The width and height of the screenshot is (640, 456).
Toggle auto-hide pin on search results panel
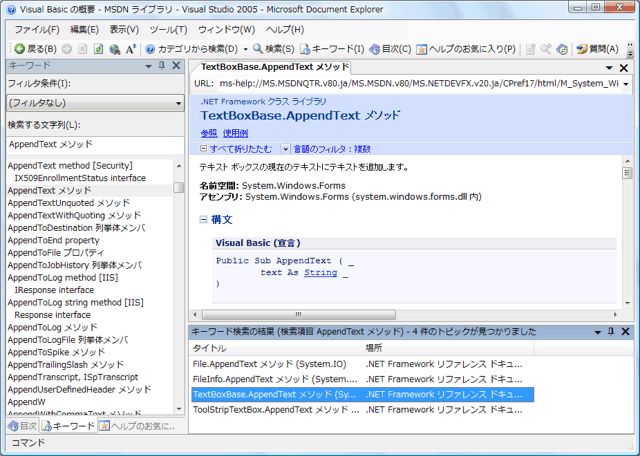(x=611, y=332)
